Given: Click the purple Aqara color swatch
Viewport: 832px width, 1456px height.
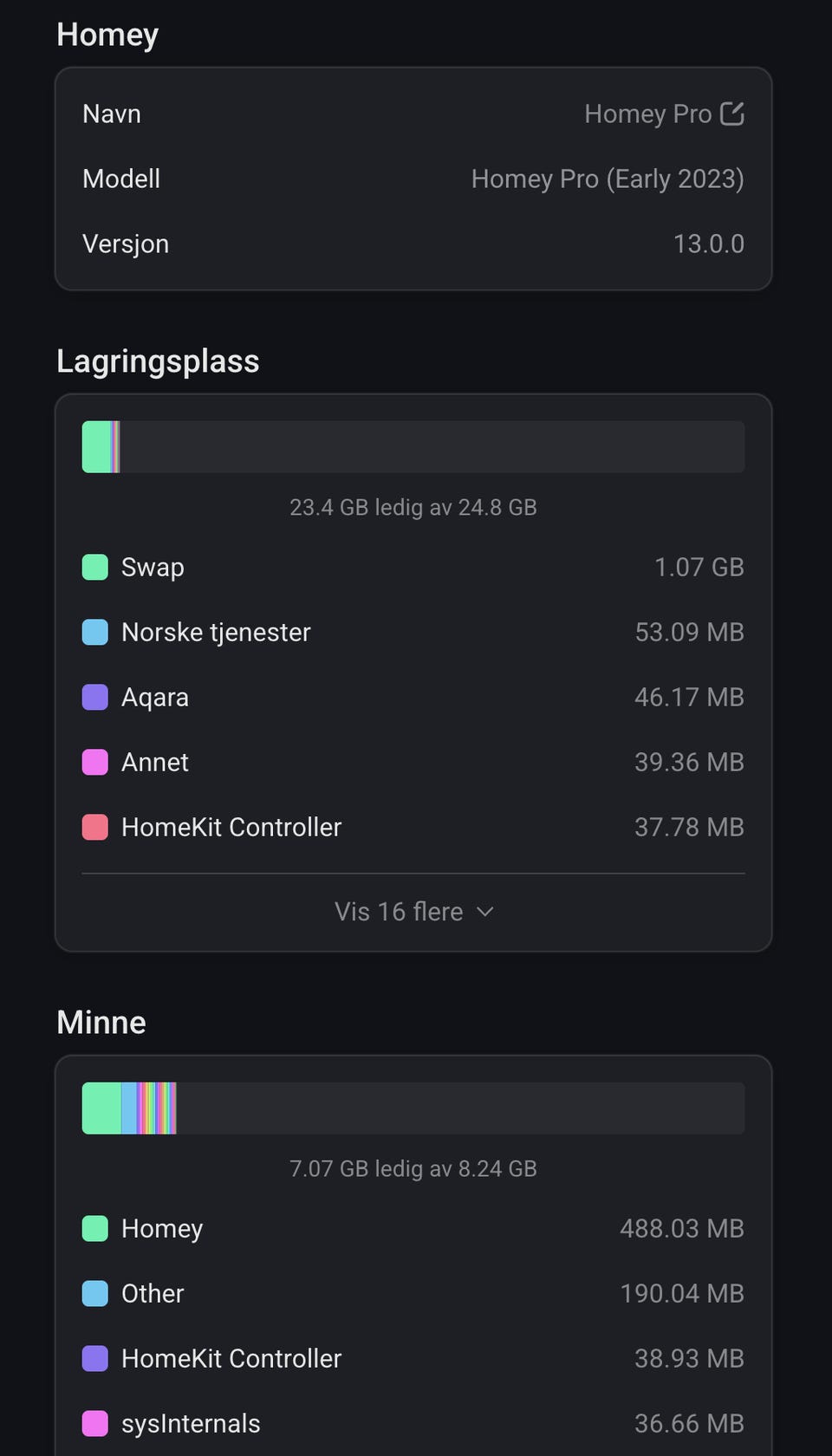Looking at the screenshot, I should [95, 698].
